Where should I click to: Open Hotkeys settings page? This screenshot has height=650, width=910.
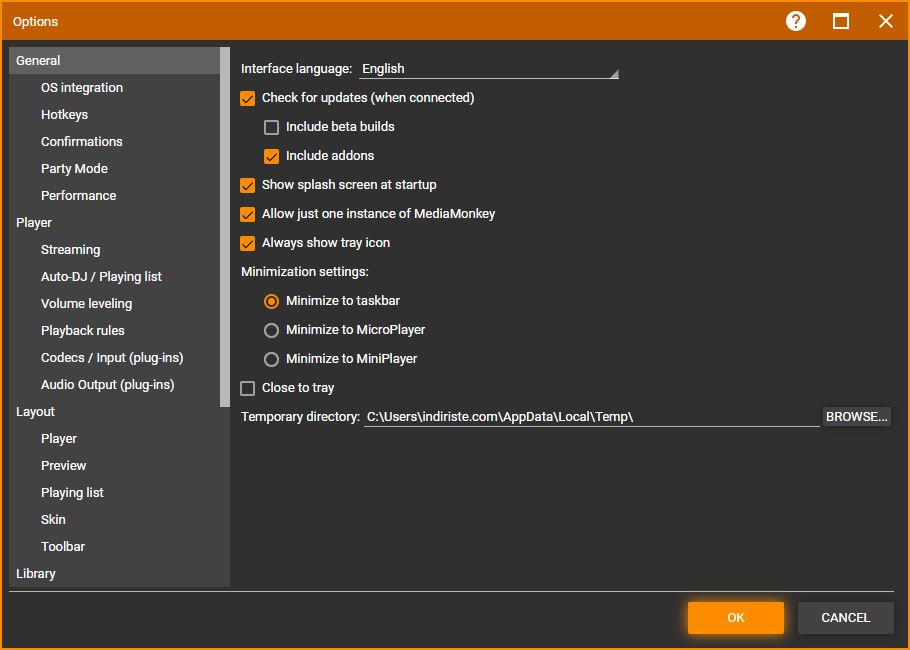(x=64, y=114)
